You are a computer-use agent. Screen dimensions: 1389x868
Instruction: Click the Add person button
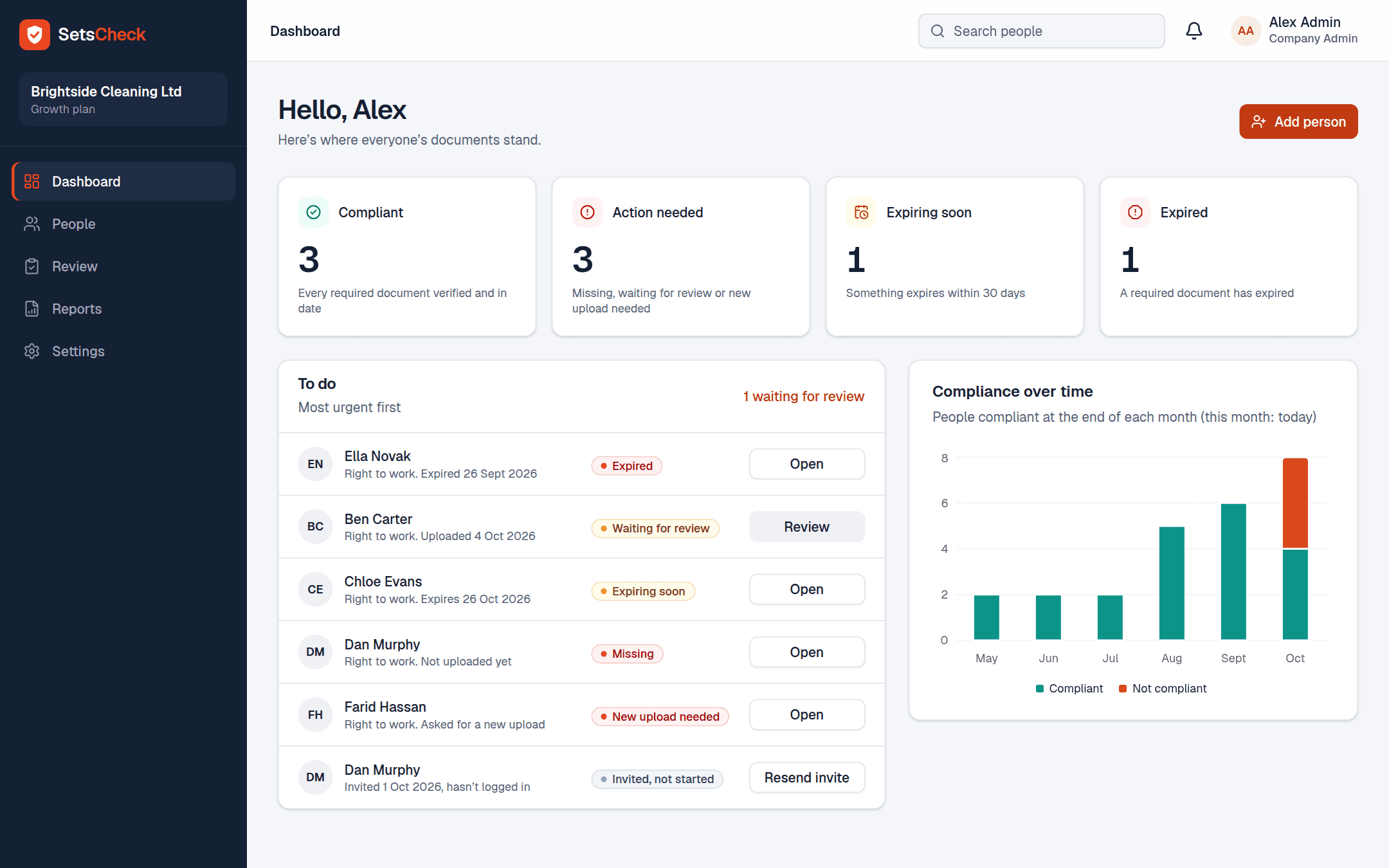point(1298,122)
